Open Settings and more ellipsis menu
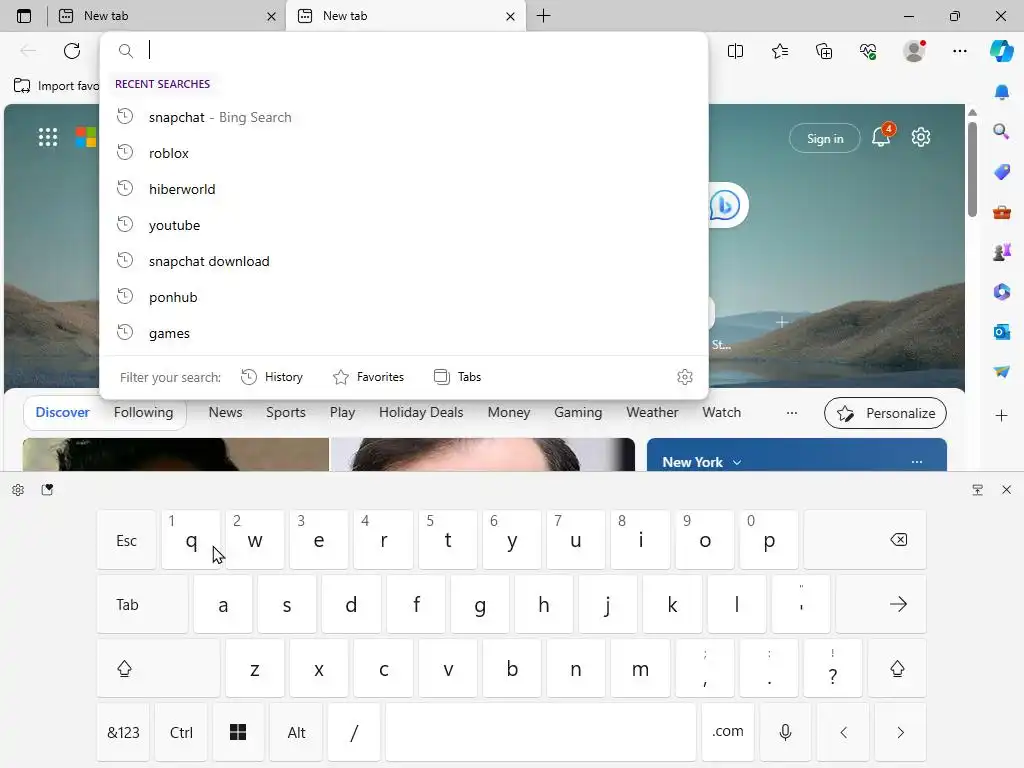Image resolution: width=1024 pixels, height=768 pixels. tap(959, 51)
